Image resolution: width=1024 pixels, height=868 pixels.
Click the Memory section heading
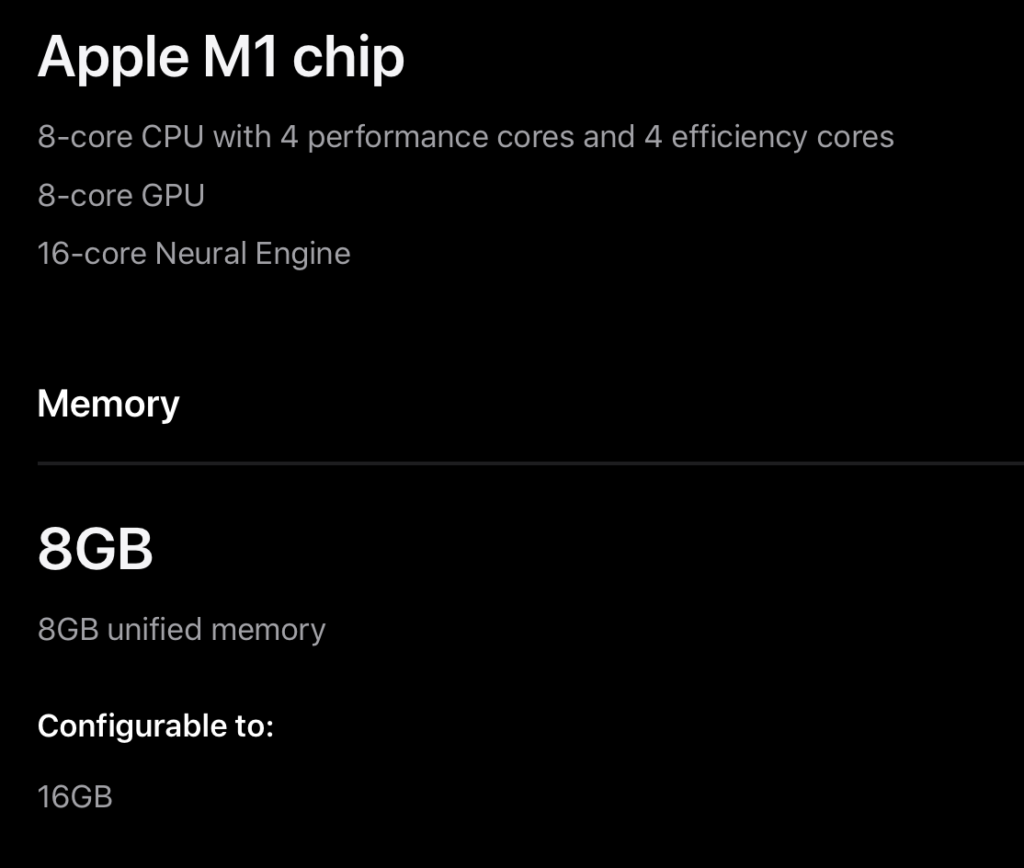(x=108, y=405)
